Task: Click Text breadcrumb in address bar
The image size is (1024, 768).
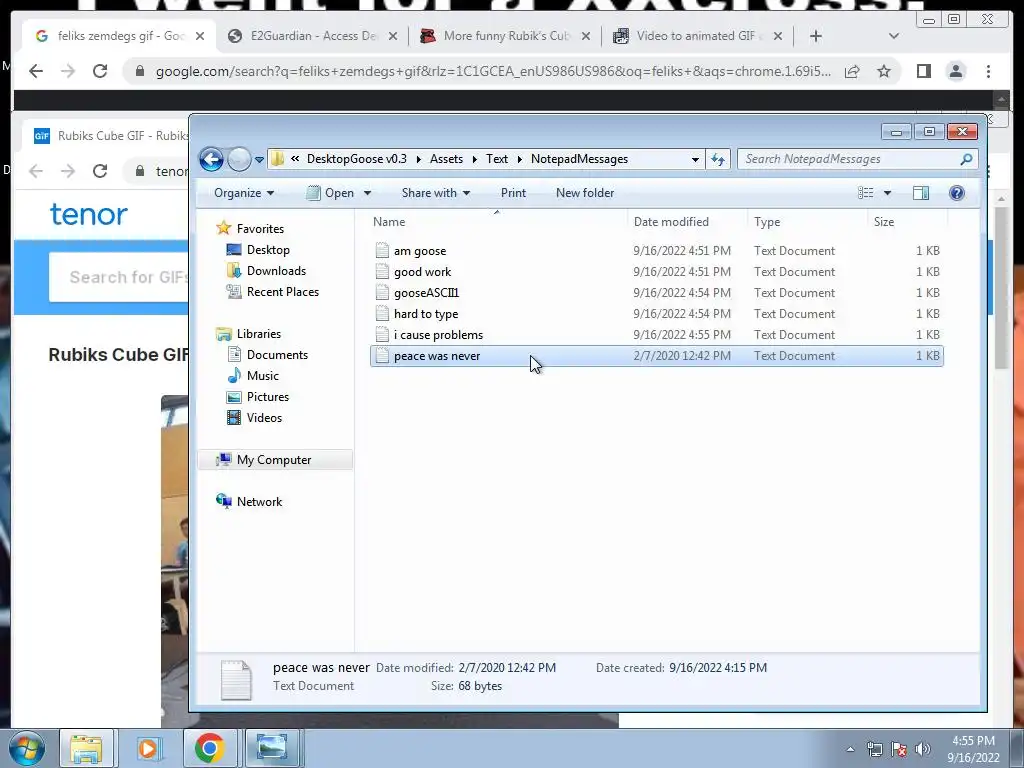Action: click(x=496, y=159)
